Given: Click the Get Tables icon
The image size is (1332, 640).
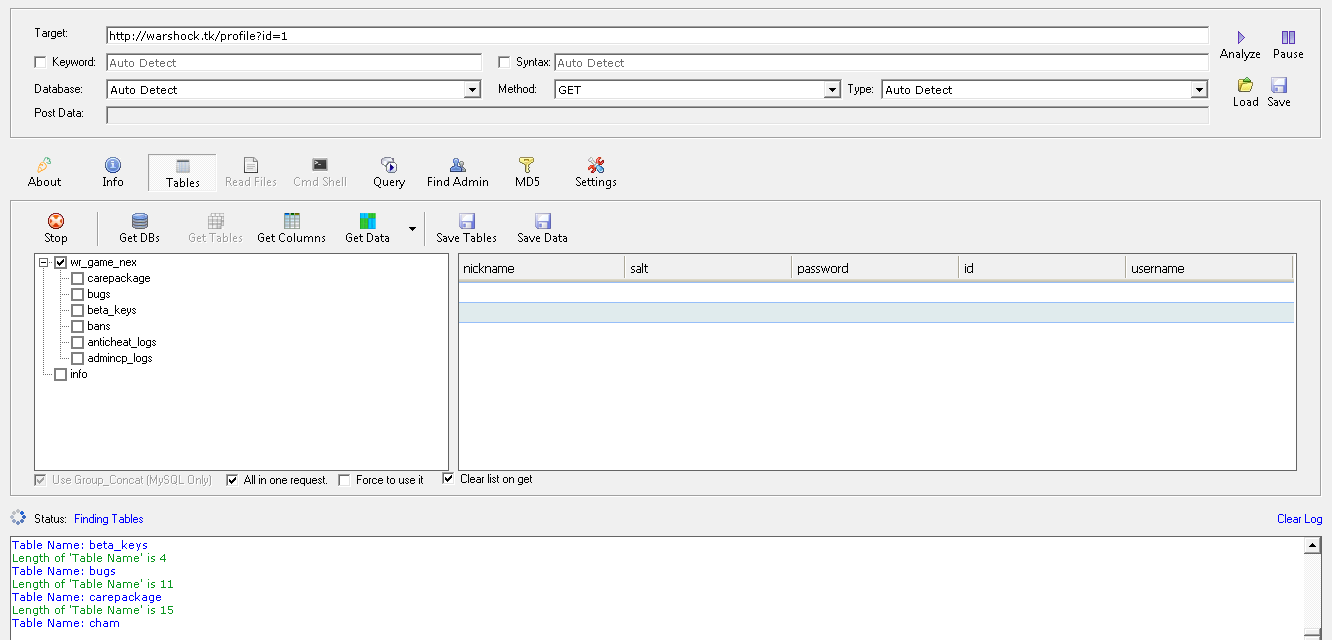Looking at the screenshot, I should point(215,221).
